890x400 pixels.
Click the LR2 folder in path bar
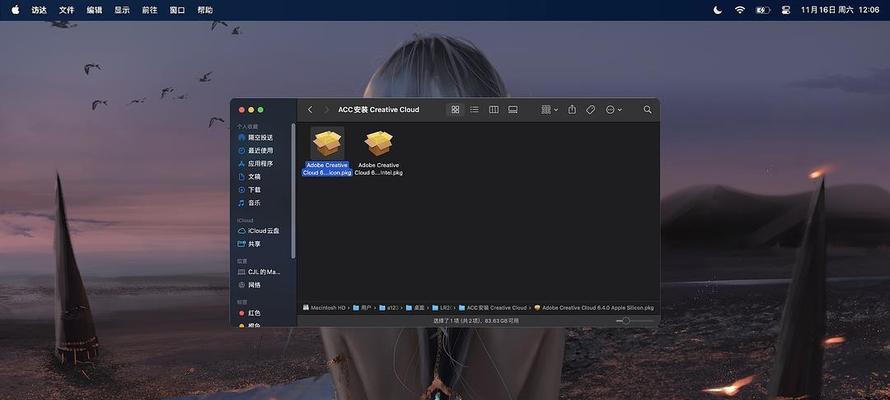coord(441,308)
